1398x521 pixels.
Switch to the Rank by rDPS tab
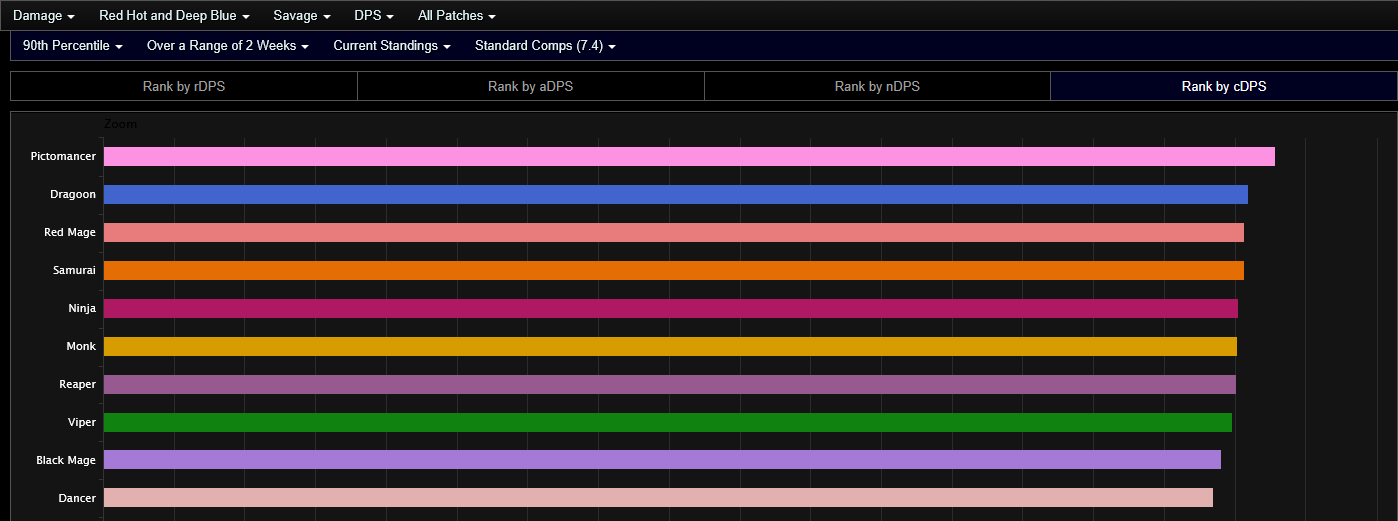tap(184, 86)
